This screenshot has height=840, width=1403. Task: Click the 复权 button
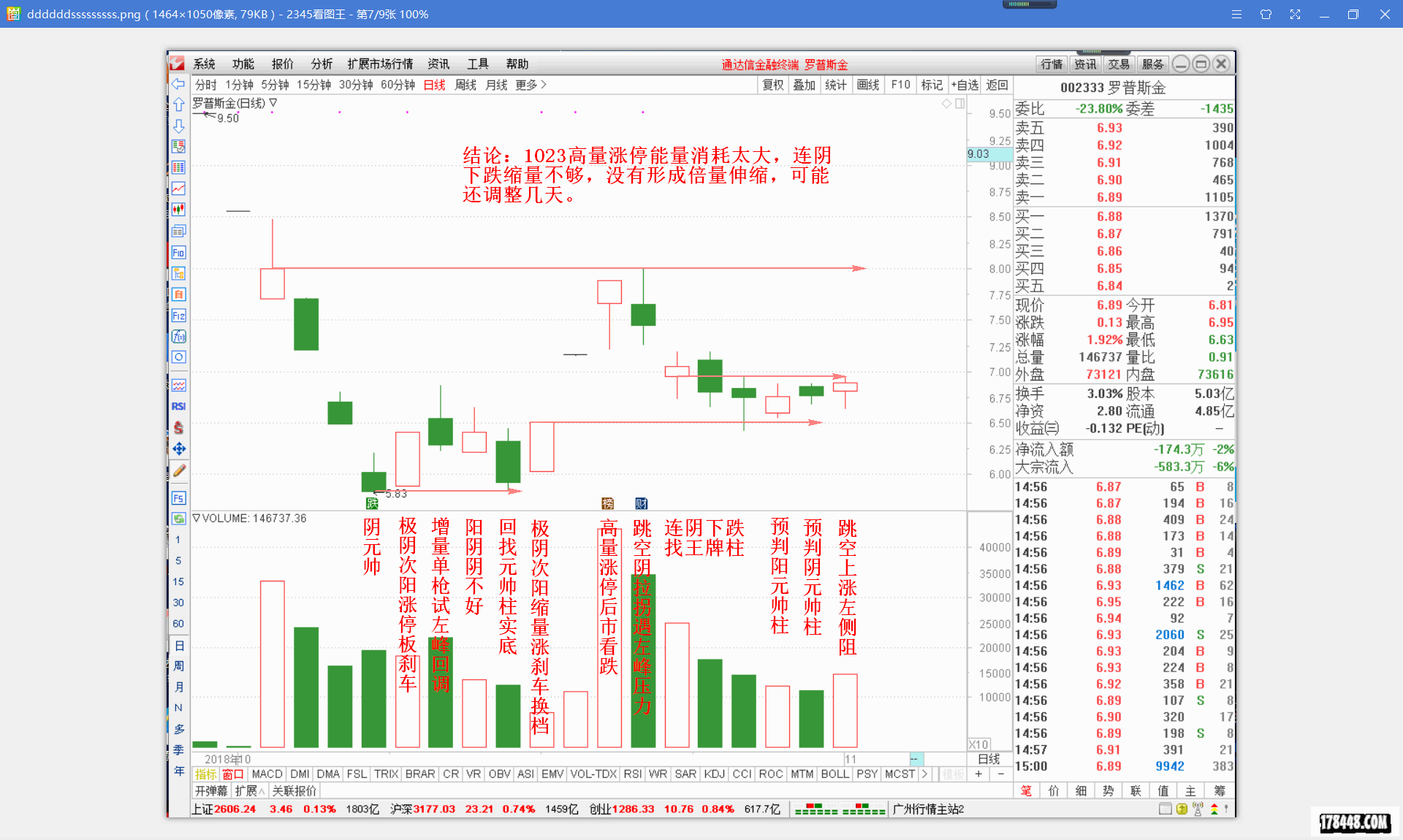(773, 85)
